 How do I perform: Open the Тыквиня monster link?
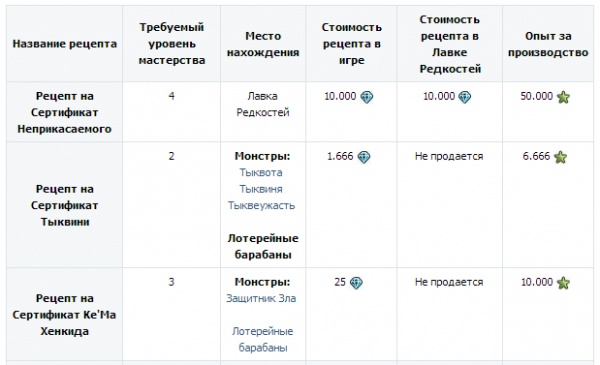(261, 189)
